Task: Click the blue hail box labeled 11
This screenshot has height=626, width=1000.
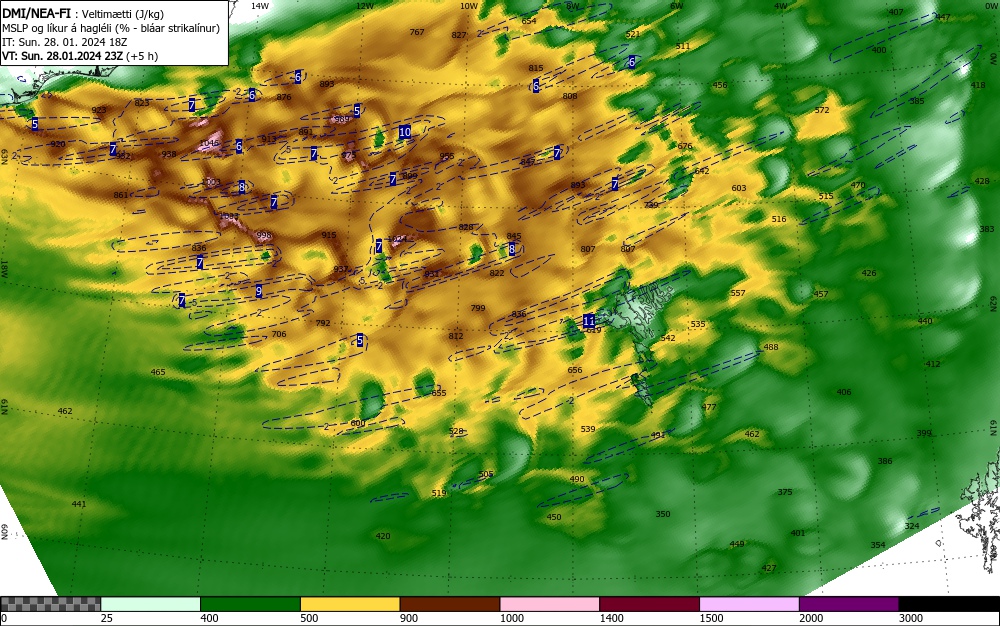Action: click(x=589, y=321)
